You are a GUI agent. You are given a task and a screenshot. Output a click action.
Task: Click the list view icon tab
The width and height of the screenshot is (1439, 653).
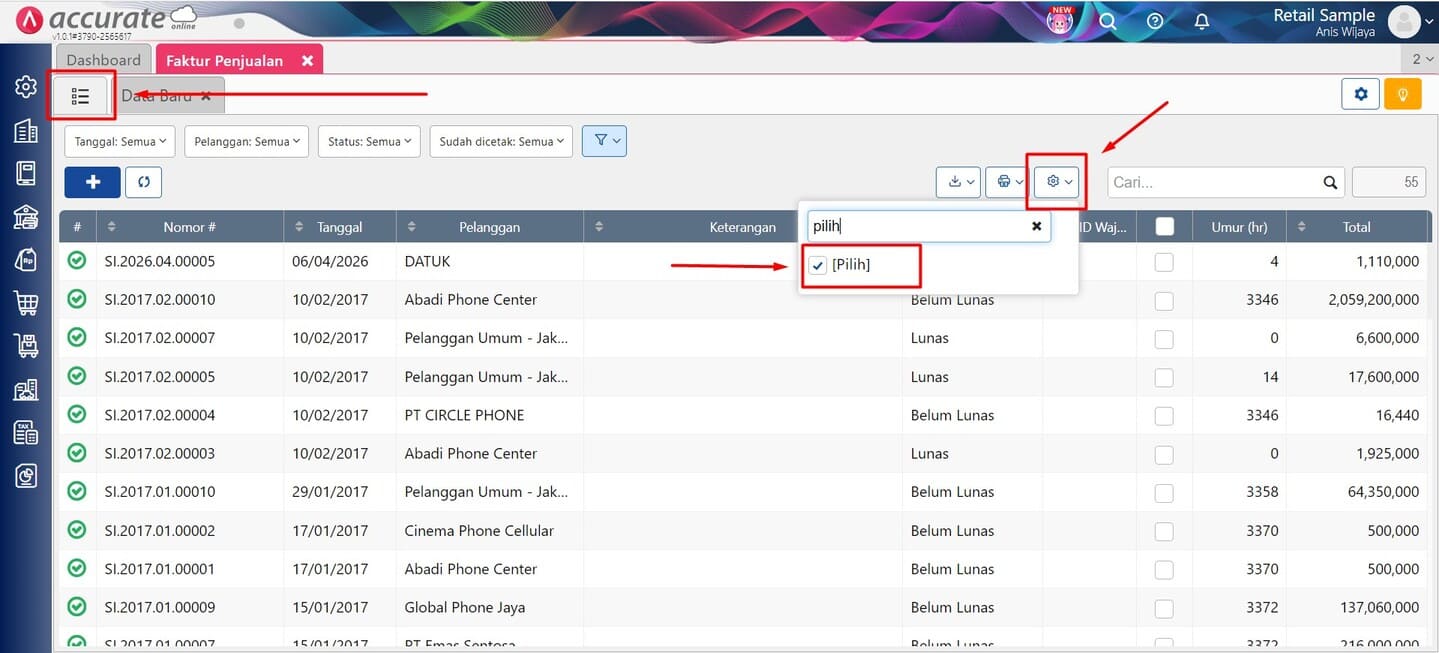click(81, 96)
